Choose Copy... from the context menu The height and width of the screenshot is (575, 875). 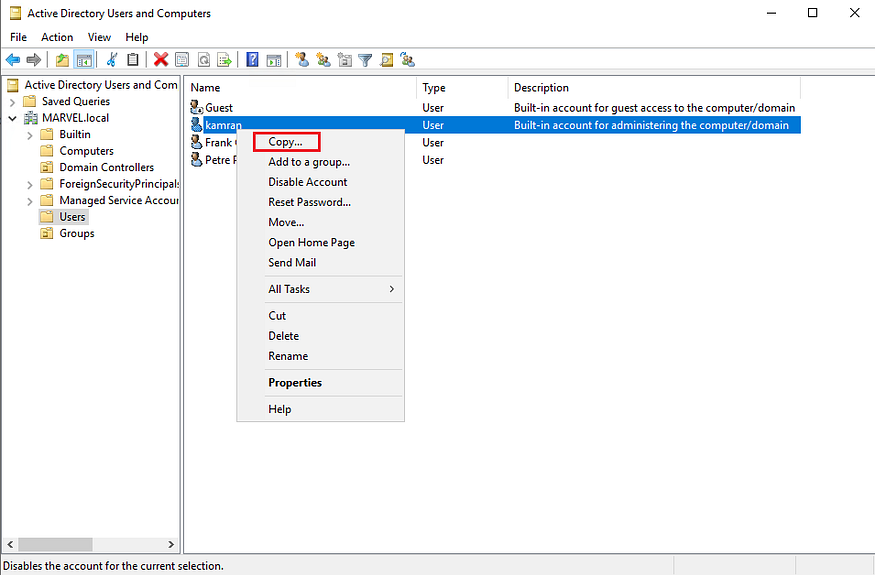click(286, 142)
